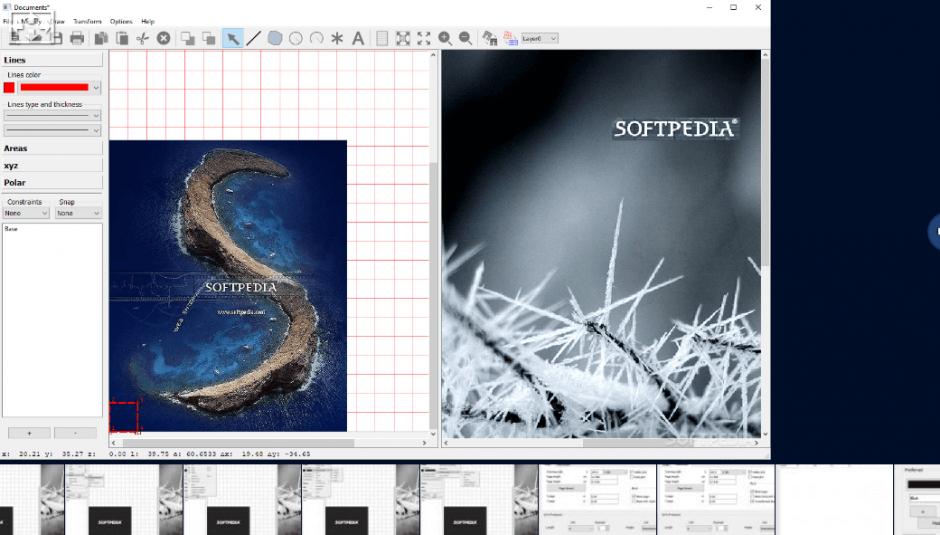The width and height of the screenshot is (940, 535).
Task: Click the small red color swatch
Action: [x=9, y=88]
